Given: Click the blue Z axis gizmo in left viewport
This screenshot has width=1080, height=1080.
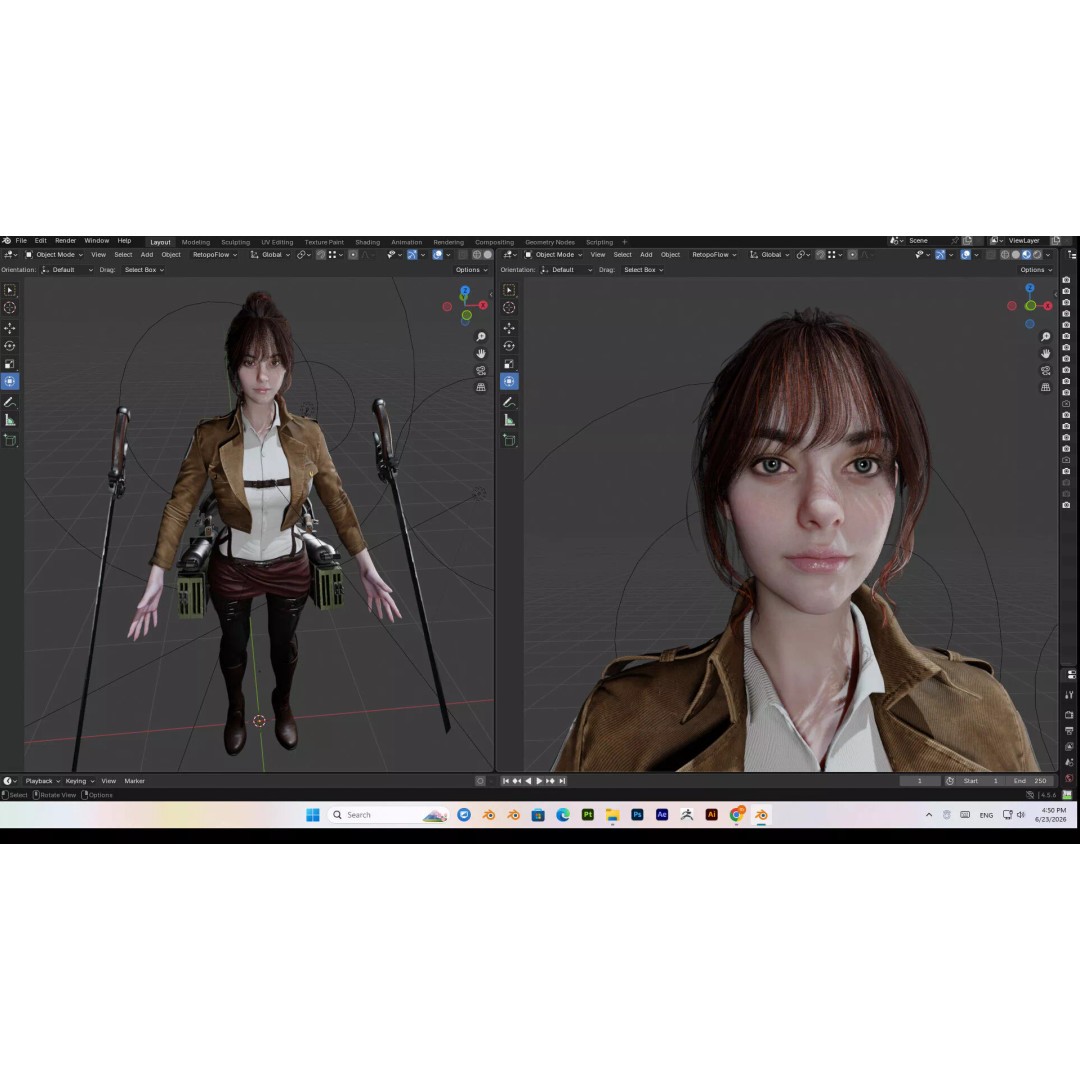Looking at the screenshot, I should tap(465, 291).
